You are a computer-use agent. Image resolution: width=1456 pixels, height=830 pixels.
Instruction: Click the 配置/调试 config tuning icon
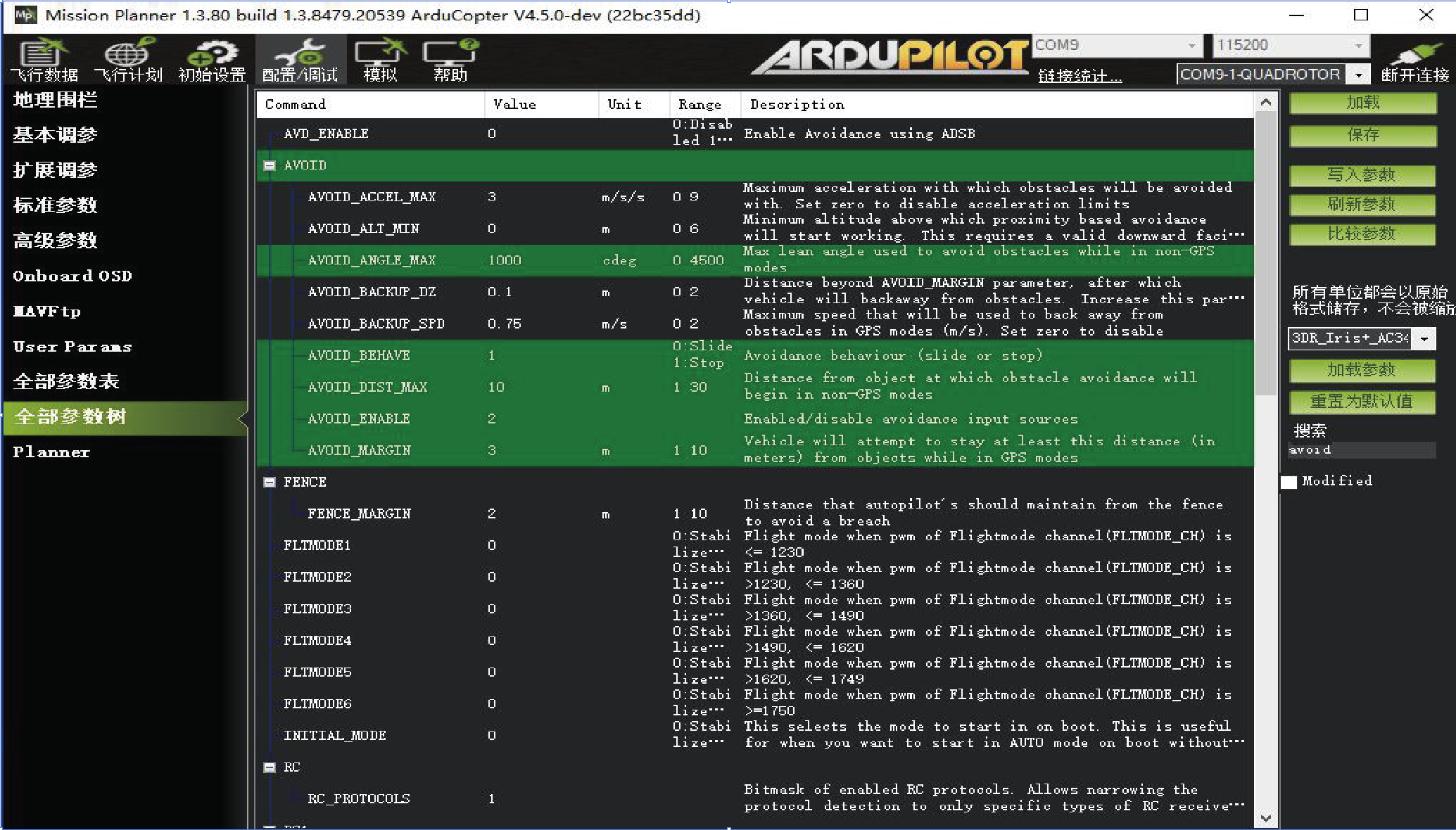coord(300,60)
